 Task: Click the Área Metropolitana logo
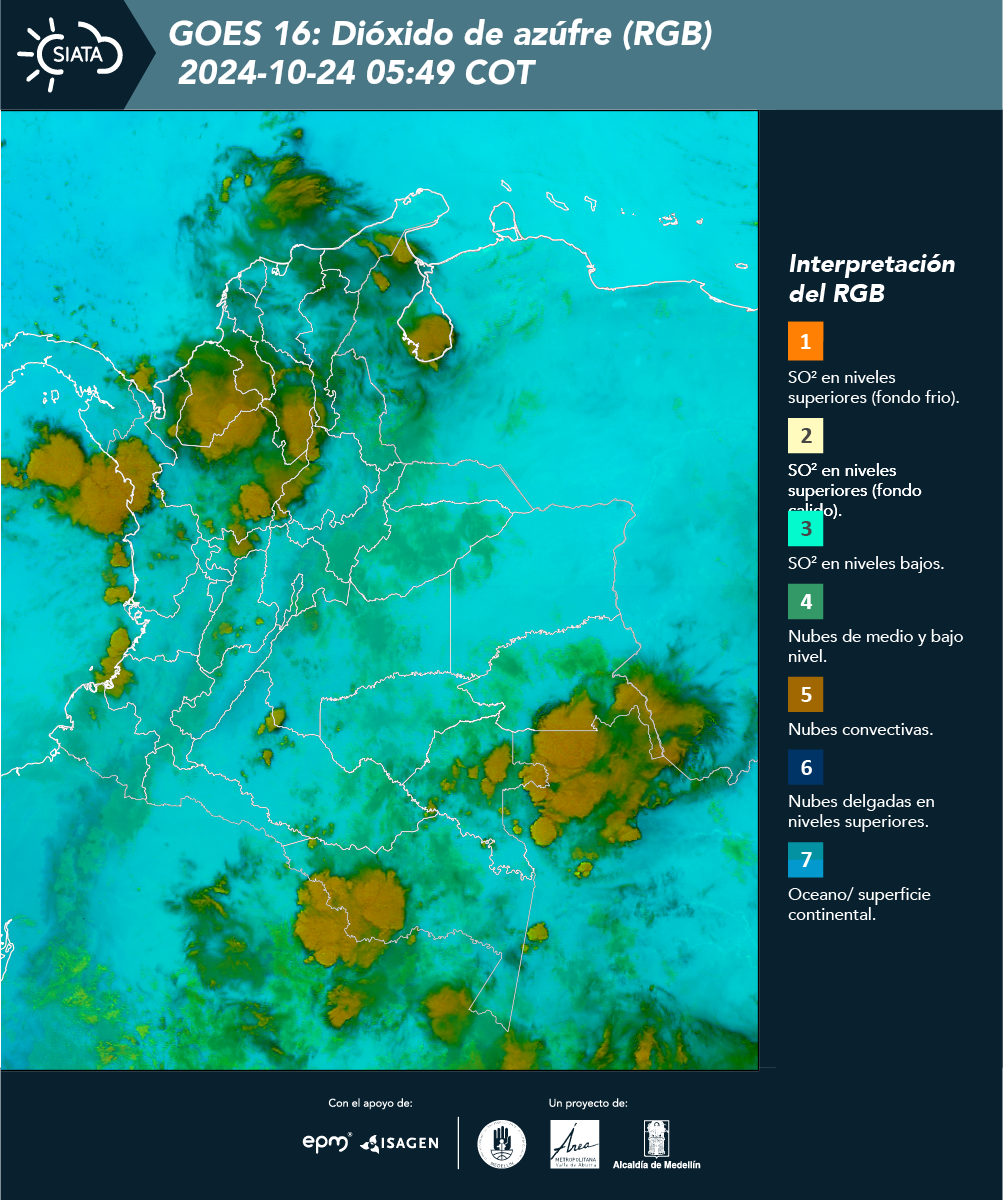[575, 1144]
